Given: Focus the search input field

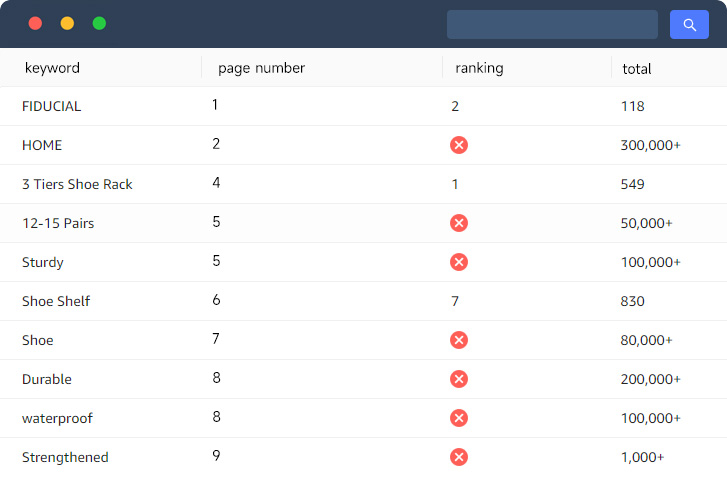Looking at the screenshot, I should point(552,25).
